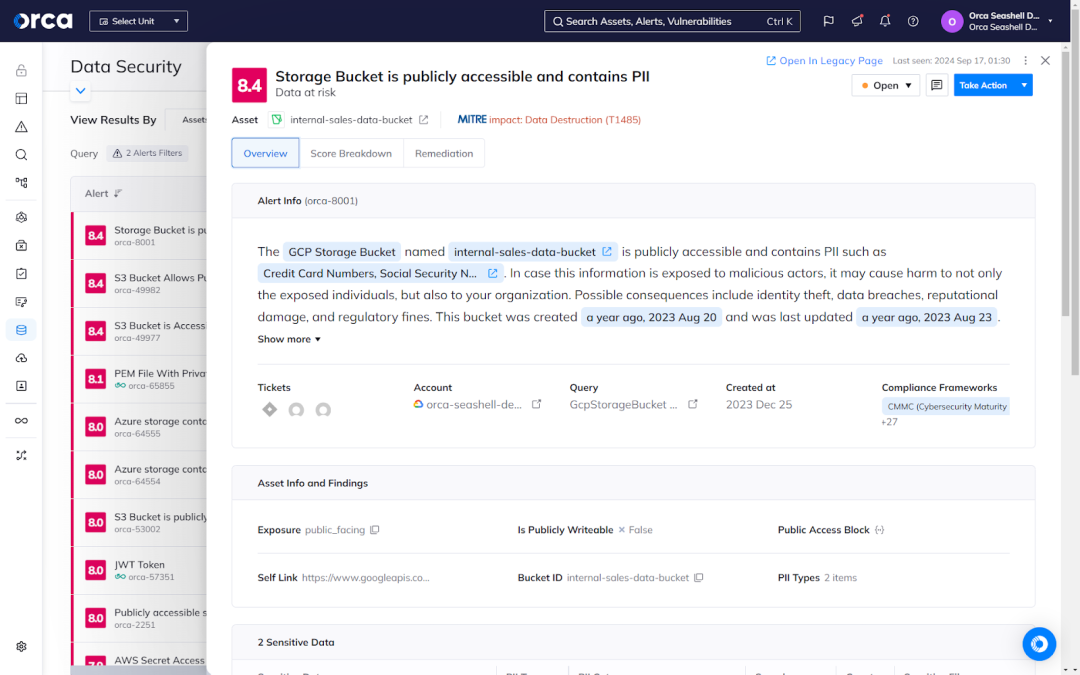Open external link beside Credit Card Numbers chip
The height and width of the screenshot is (675, 1080).
492,273
